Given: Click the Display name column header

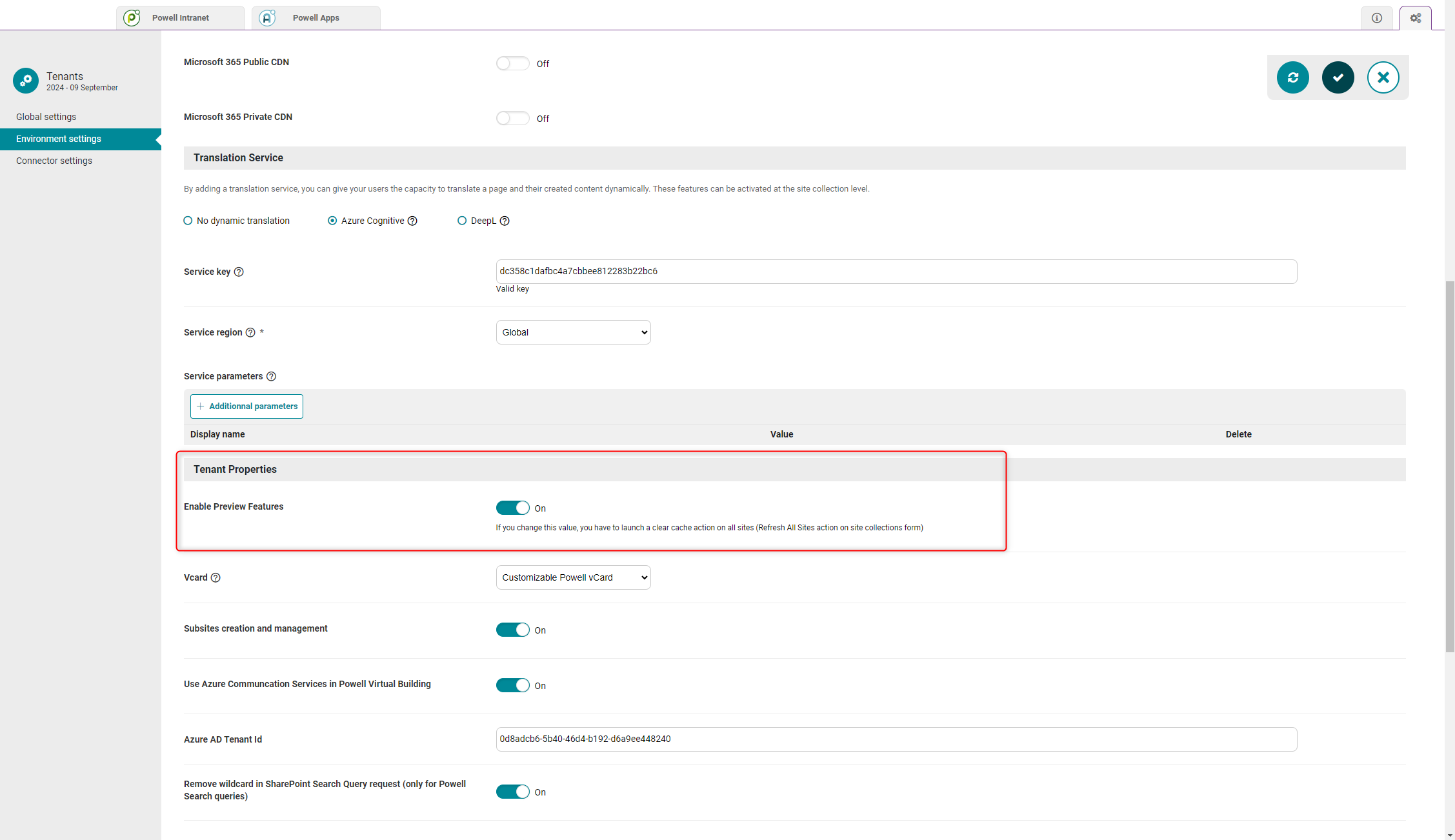Looking at the screenshot, I should [x=217, y=434].
